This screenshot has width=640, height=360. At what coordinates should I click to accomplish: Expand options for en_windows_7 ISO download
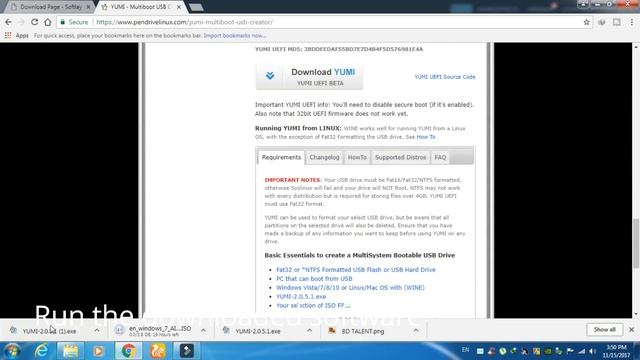(x=203, y=331)
